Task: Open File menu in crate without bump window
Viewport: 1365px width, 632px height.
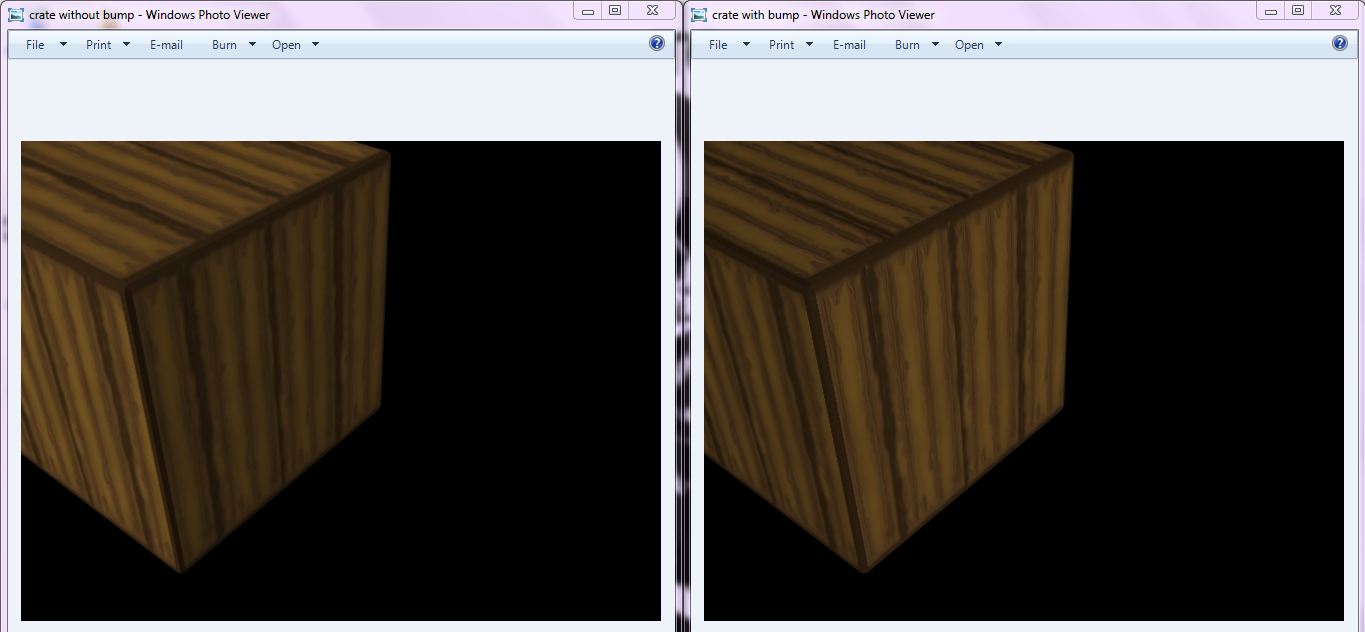Action: pos(35,45)
